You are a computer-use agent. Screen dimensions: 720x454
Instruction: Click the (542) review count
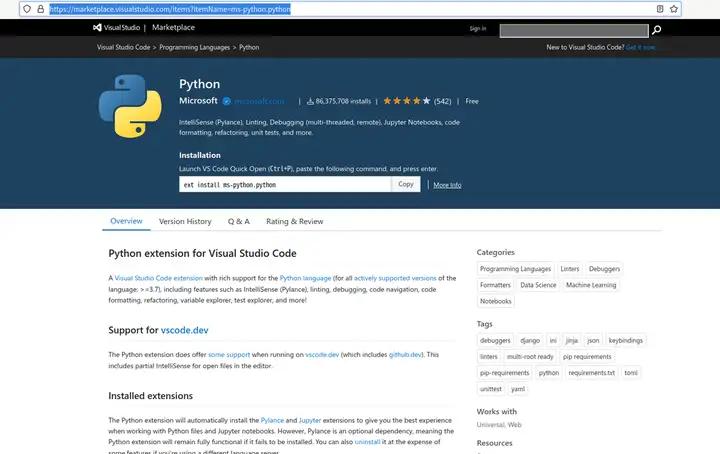pos(443,101)
